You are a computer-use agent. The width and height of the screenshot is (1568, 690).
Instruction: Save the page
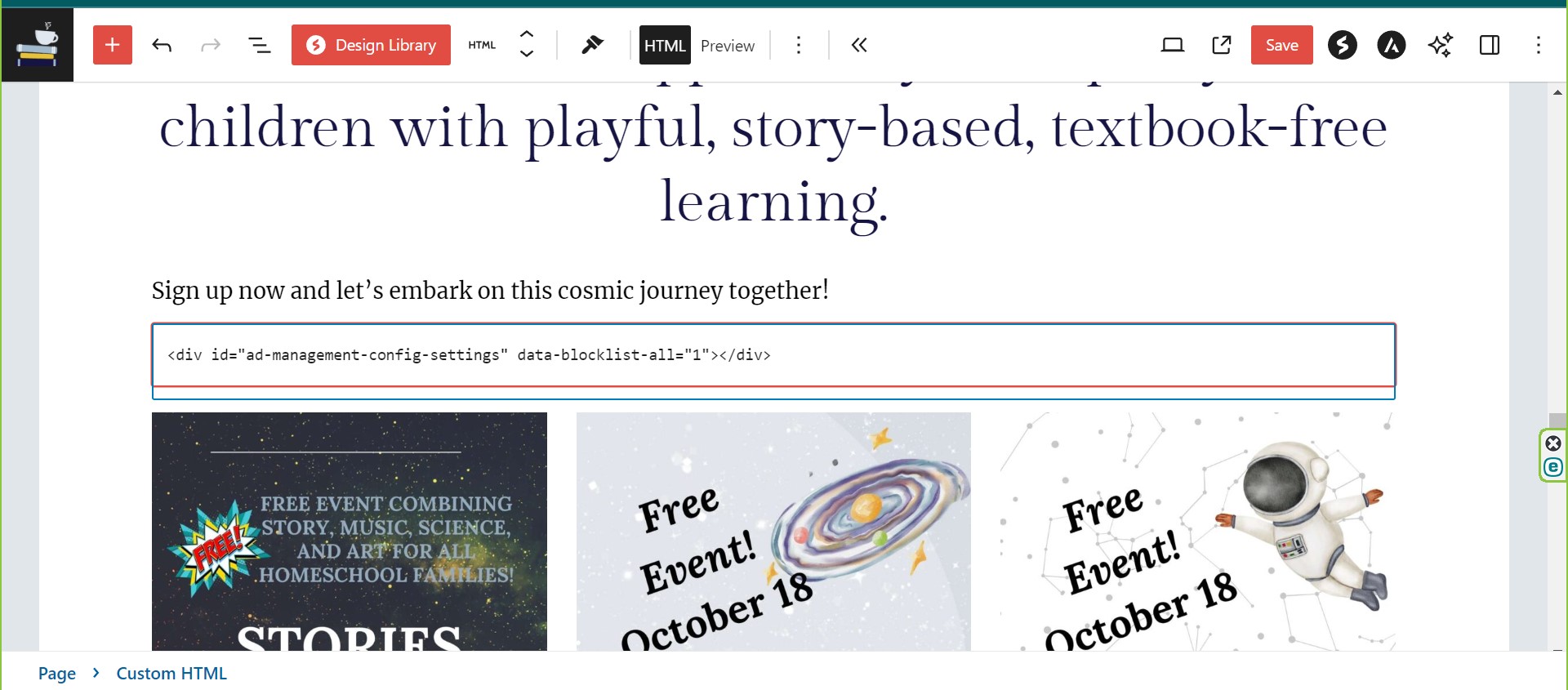tap(1281, 45)
